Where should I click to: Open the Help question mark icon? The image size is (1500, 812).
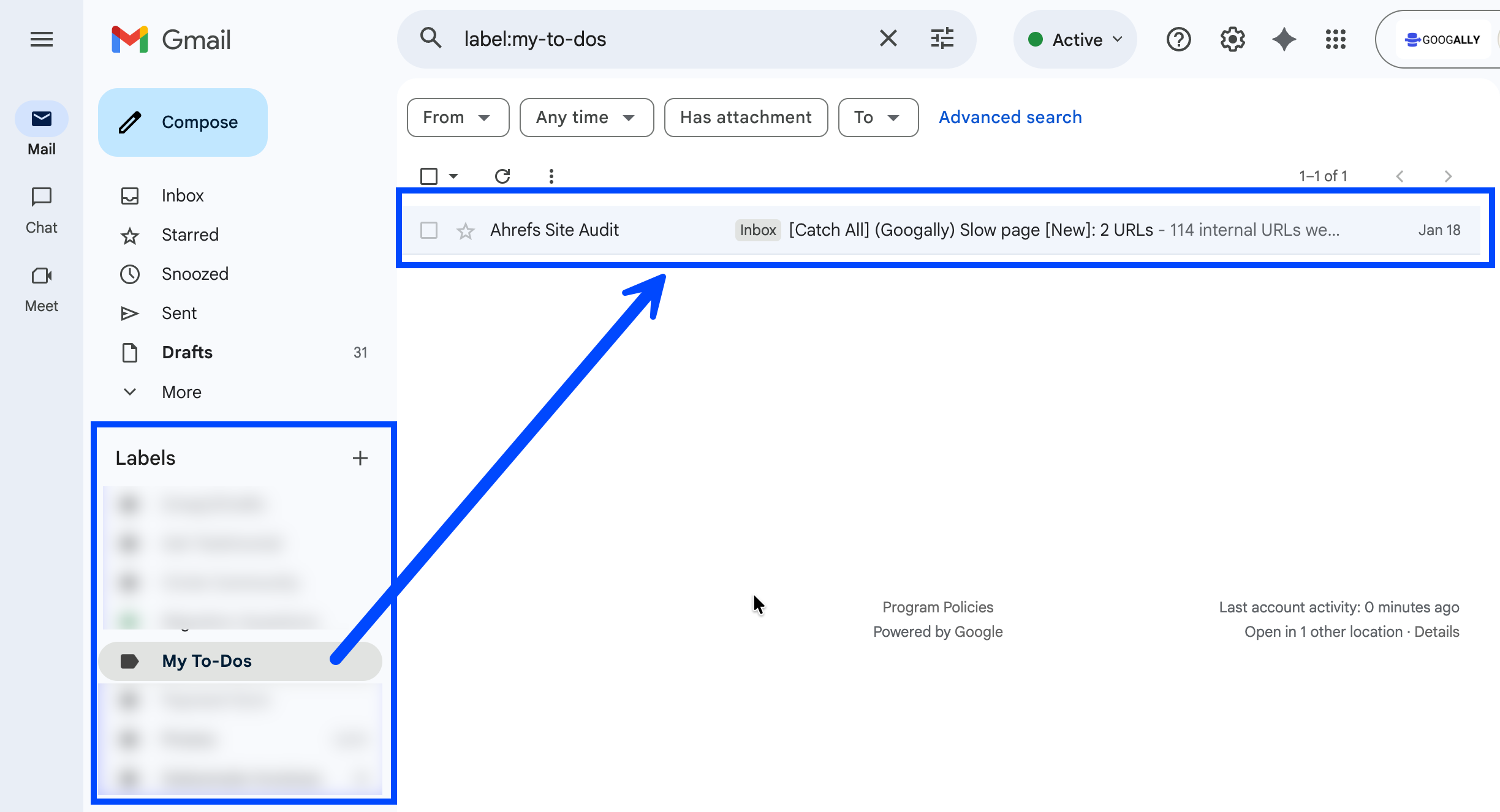point(1178,40)
